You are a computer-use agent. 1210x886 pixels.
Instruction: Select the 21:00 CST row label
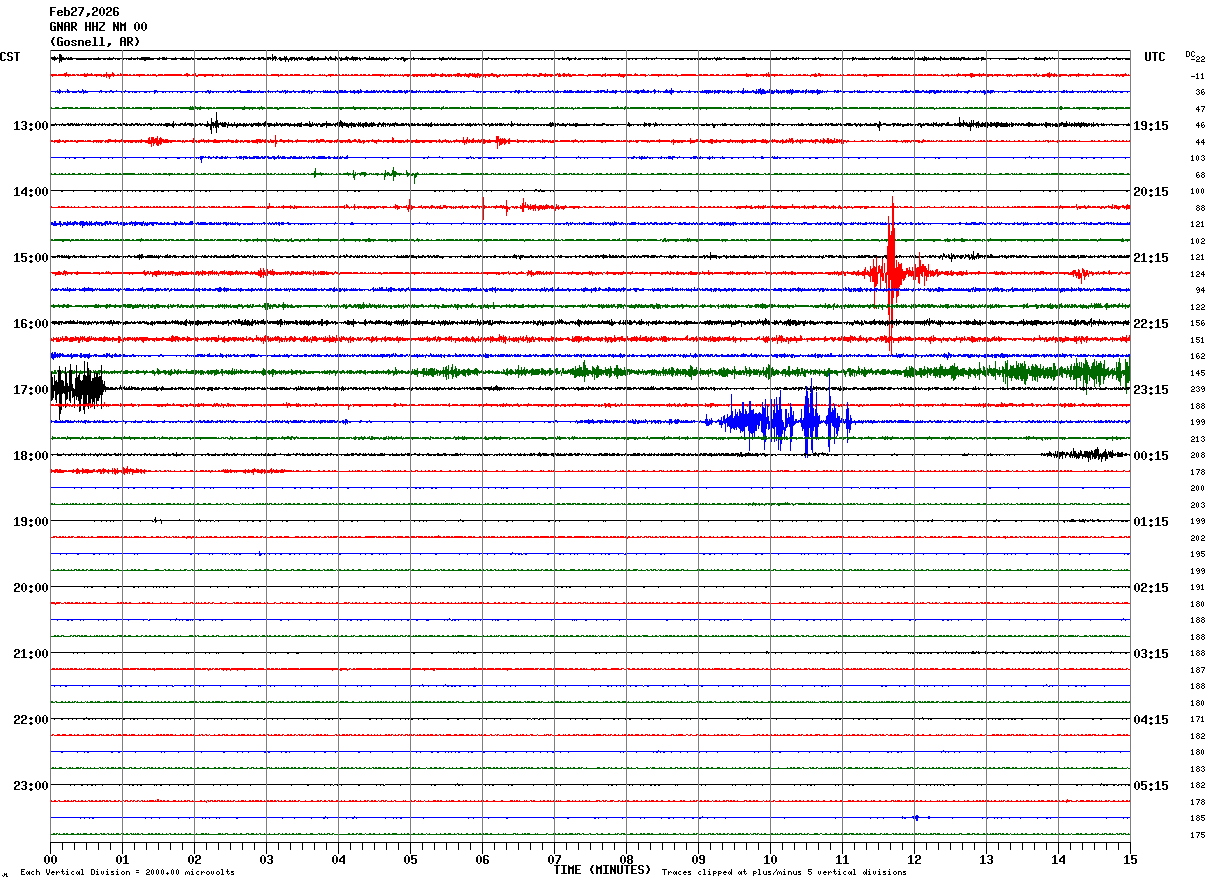pos(30,654)
